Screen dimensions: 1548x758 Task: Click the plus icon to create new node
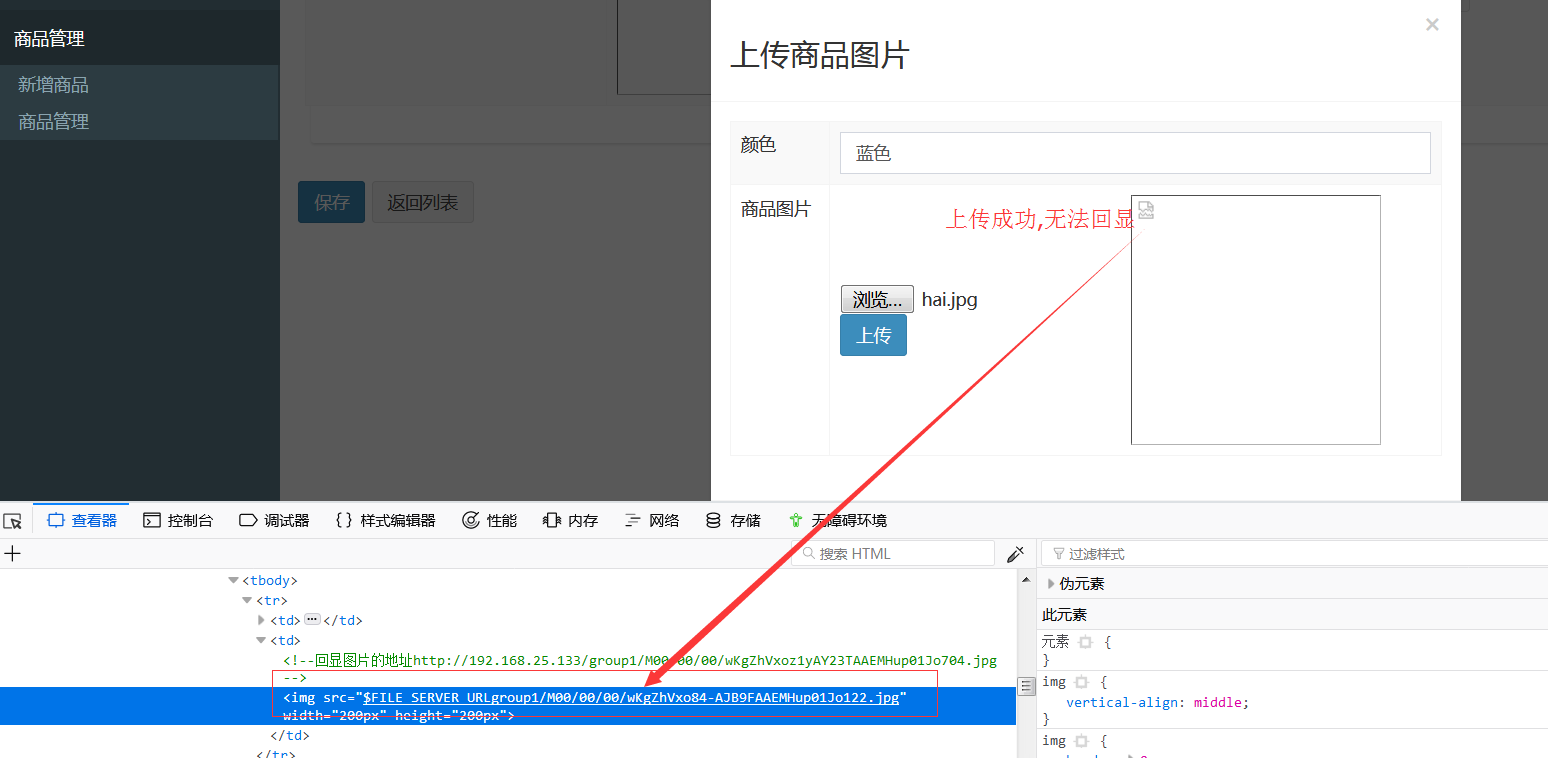pyautogui.click(x=12, y=553)
